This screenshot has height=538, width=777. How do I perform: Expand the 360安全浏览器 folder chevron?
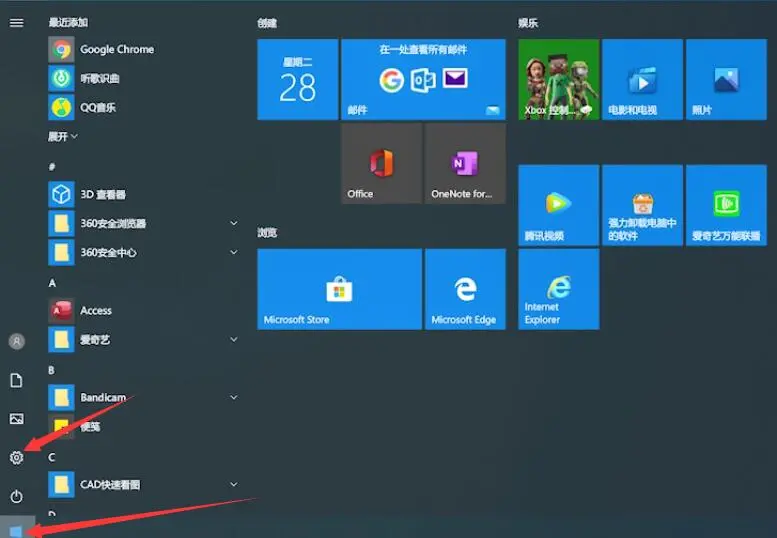pos(234,223)
